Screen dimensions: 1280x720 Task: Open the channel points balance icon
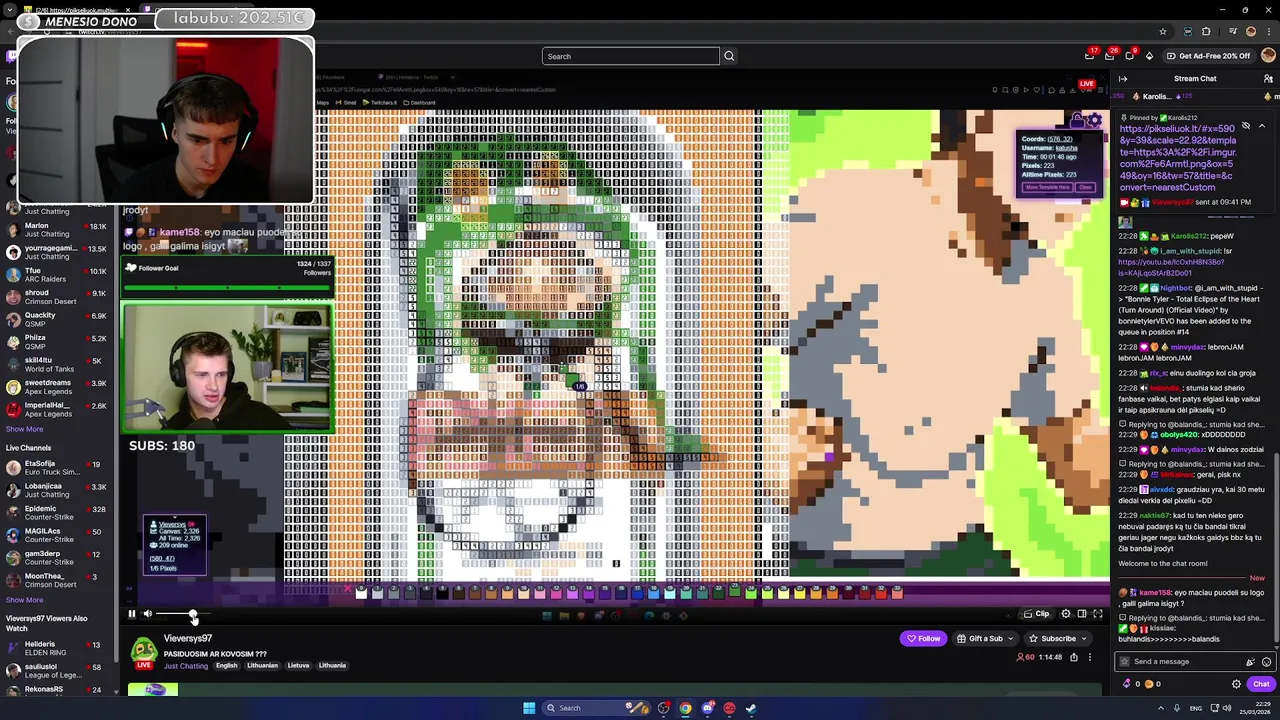tap(1149, 684)
